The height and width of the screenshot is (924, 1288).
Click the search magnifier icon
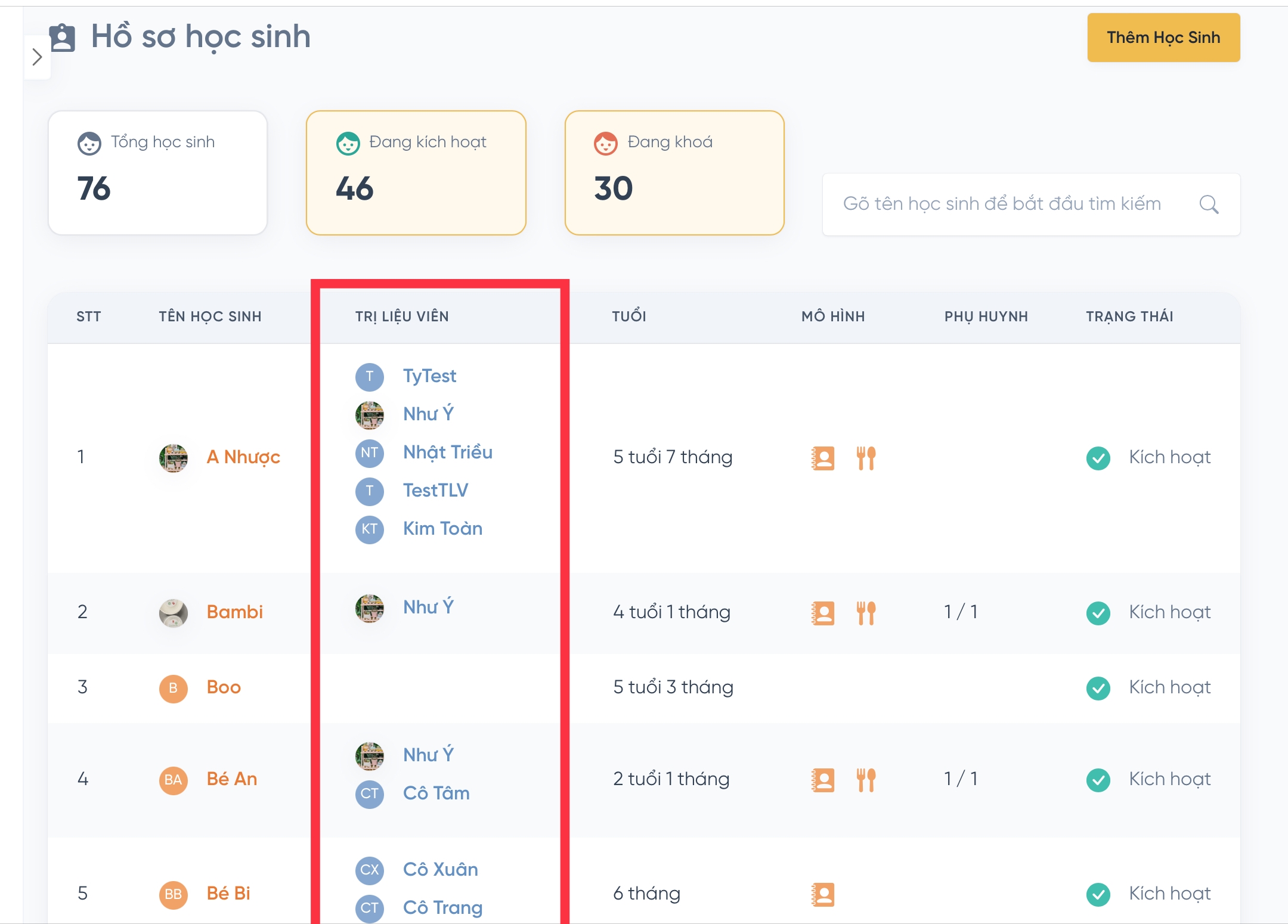1209,204
